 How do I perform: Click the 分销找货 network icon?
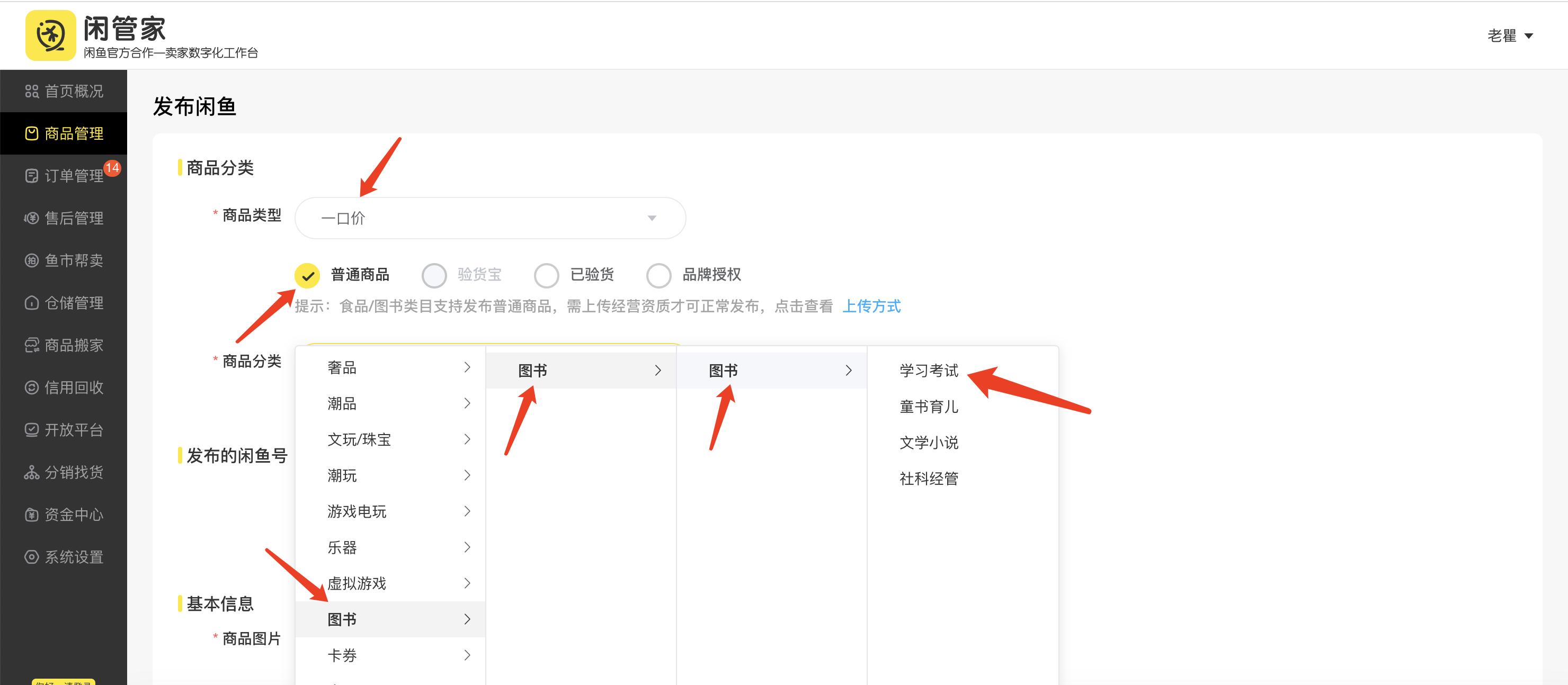coord(32,472)
